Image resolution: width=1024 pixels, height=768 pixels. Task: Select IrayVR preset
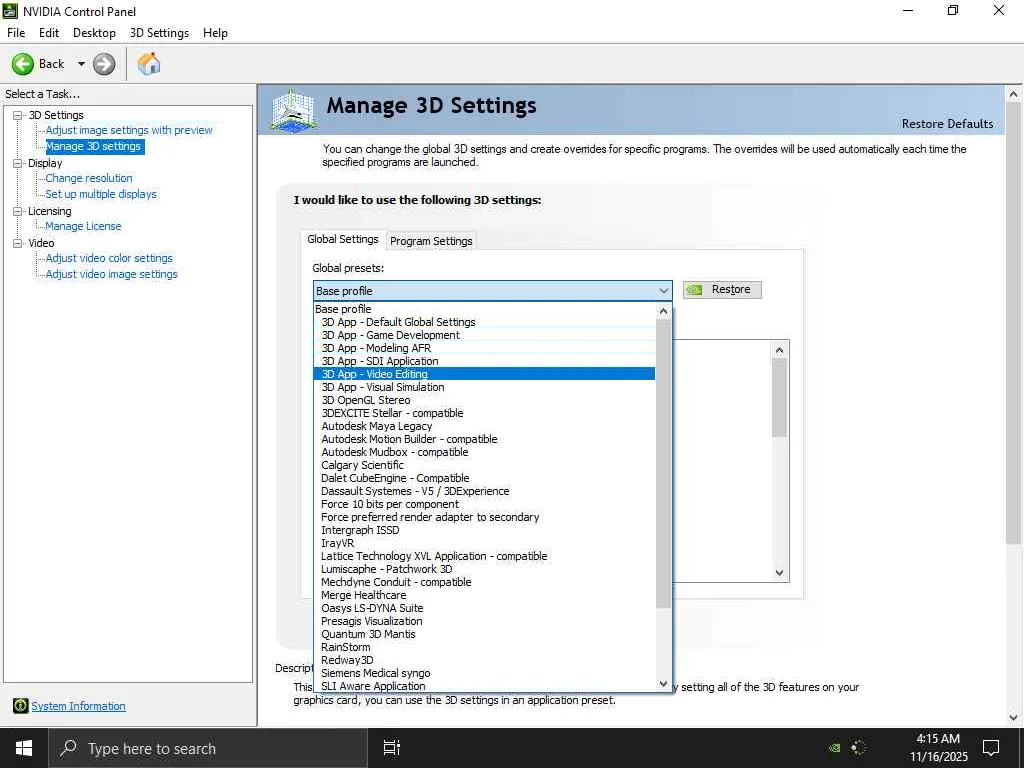pos(484,543)
